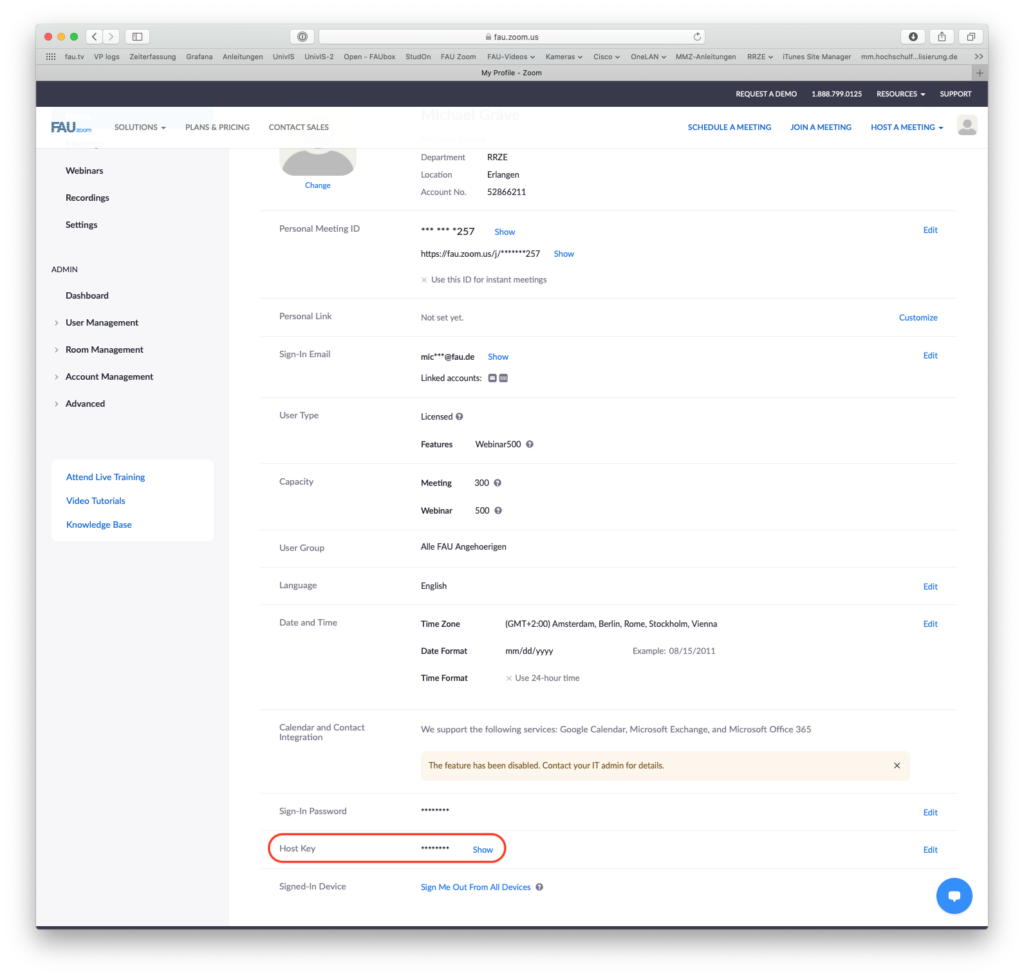Click the Safari sidebar toggle icon
This screenshot has height=977, width=1024.
[138, 37]
